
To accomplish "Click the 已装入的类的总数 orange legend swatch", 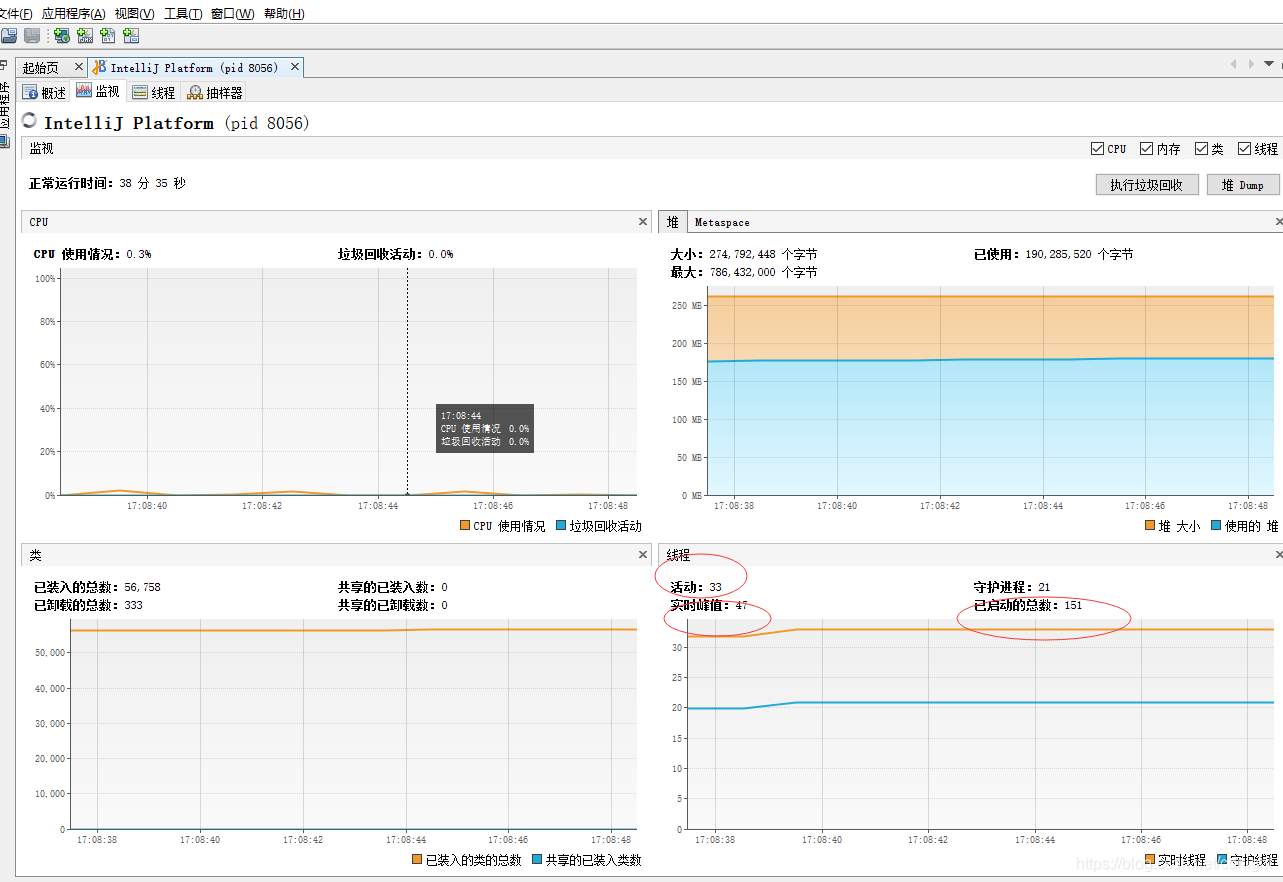I will [x=417, y=859].
